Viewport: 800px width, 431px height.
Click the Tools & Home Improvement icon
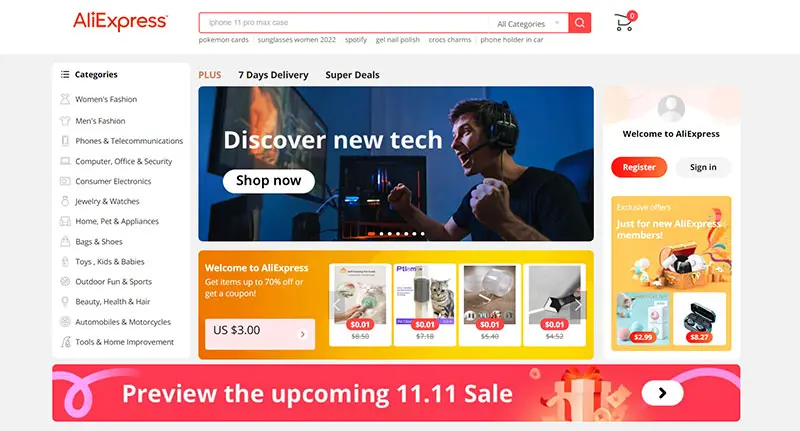[x=65, y=342]
